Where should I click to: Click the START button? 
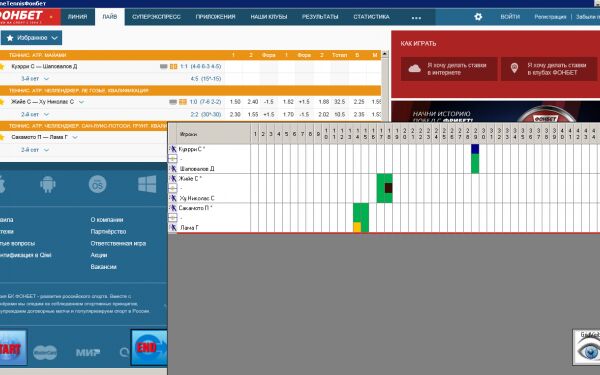pos(12,347)
